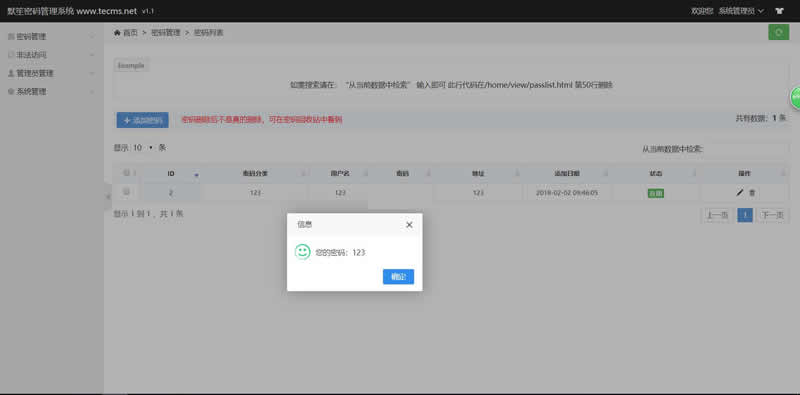Sort by 用户名 column header

click(x=340, y=174)
